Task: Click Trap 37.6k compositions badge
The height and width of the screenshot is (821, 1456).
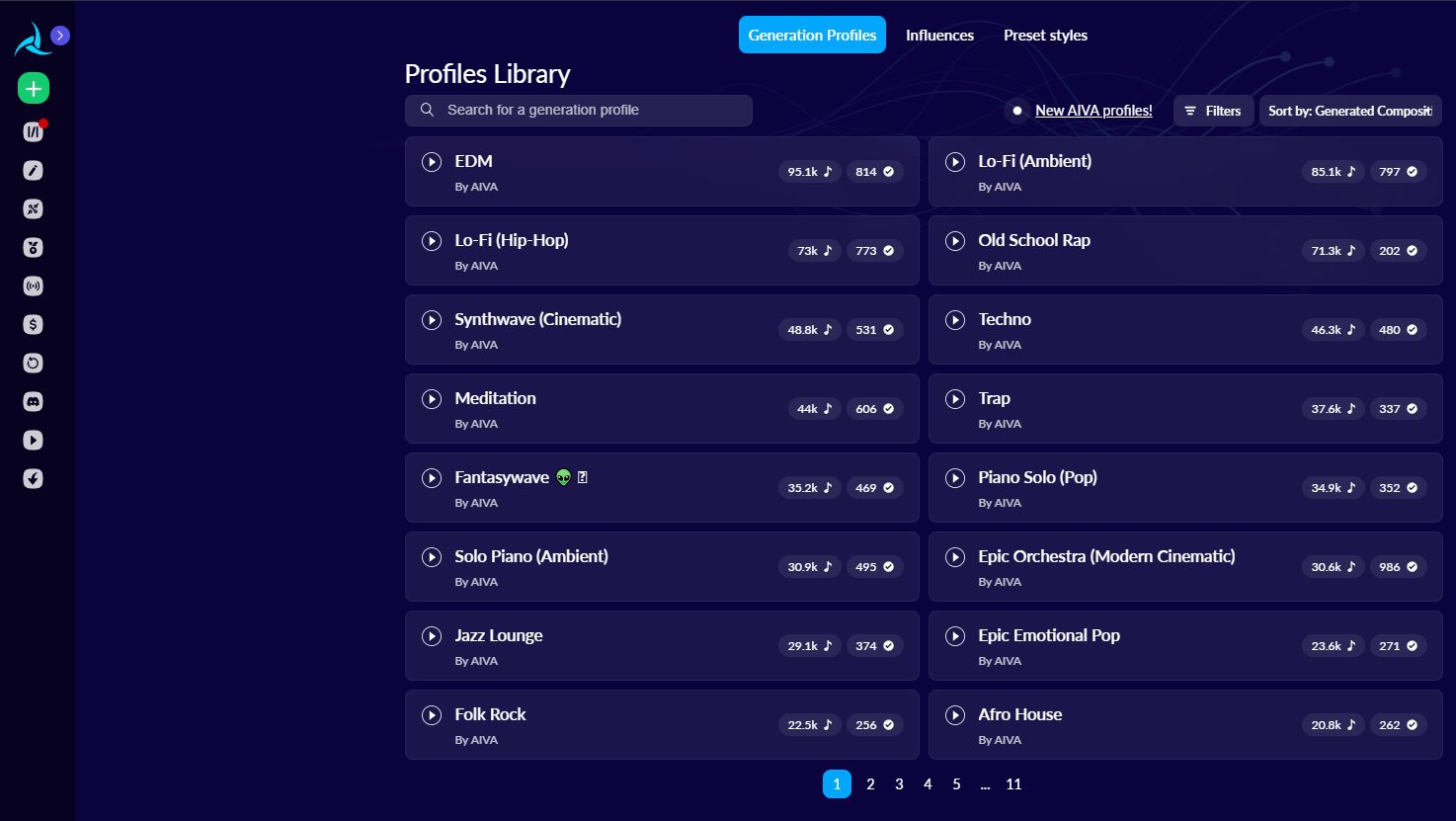Action: [1334, 409]
